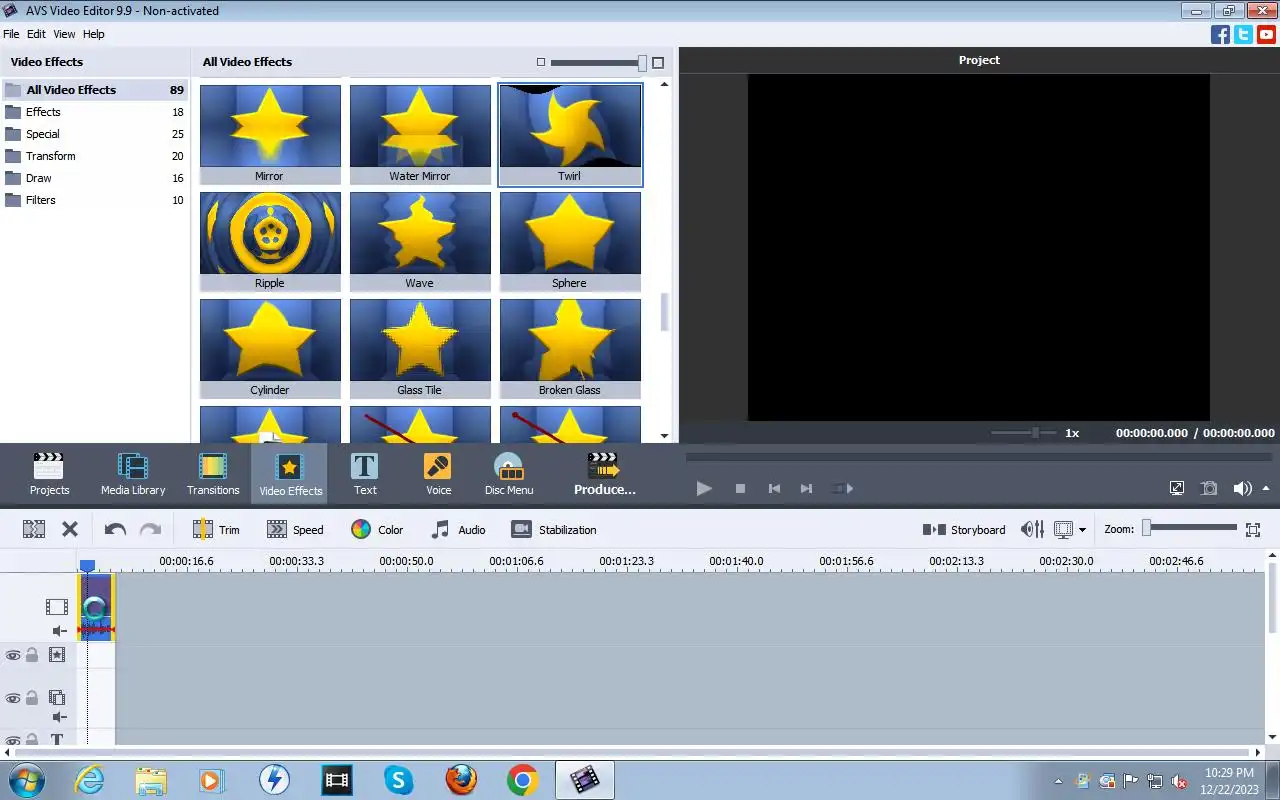Select the Draw folder
This screenshot has width=1280, height=800.
95,178
